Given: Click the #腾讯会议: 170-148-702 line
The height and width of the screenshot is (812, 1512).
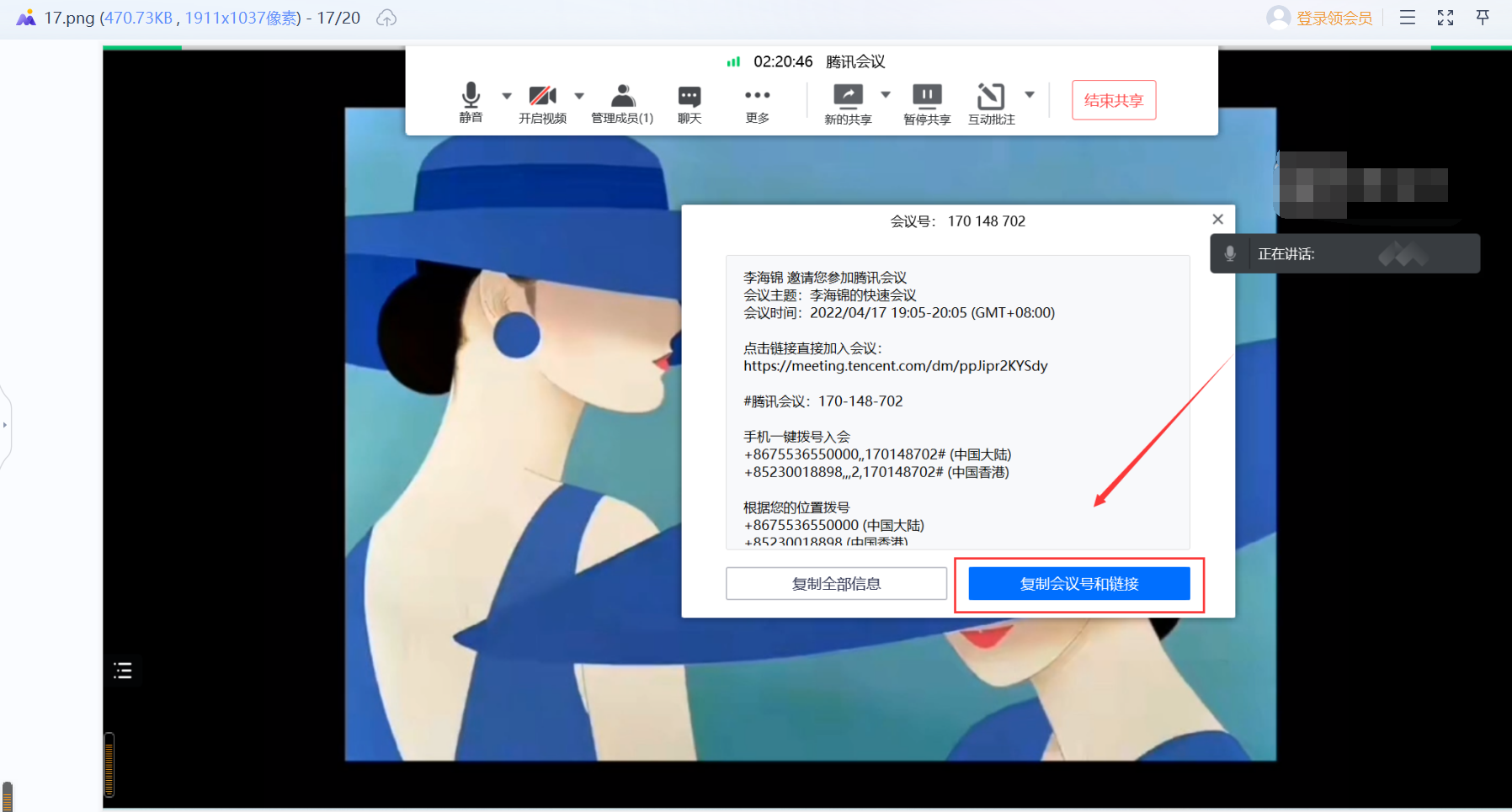Looking at the screenshot, I should click(x=823, y=401).
